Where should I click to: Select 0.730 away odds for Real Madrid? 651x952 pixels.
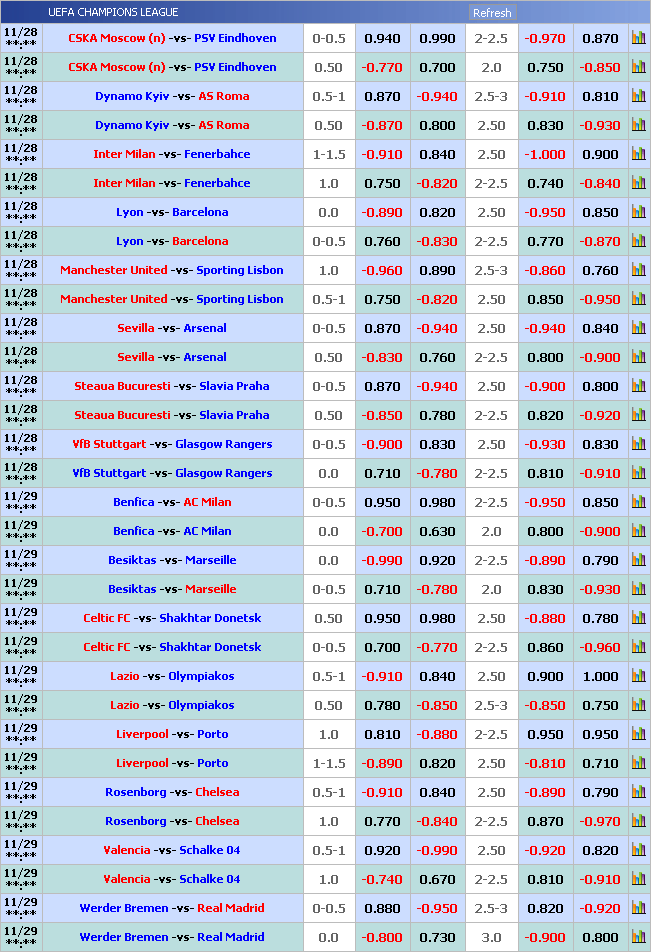pos(437,937)
